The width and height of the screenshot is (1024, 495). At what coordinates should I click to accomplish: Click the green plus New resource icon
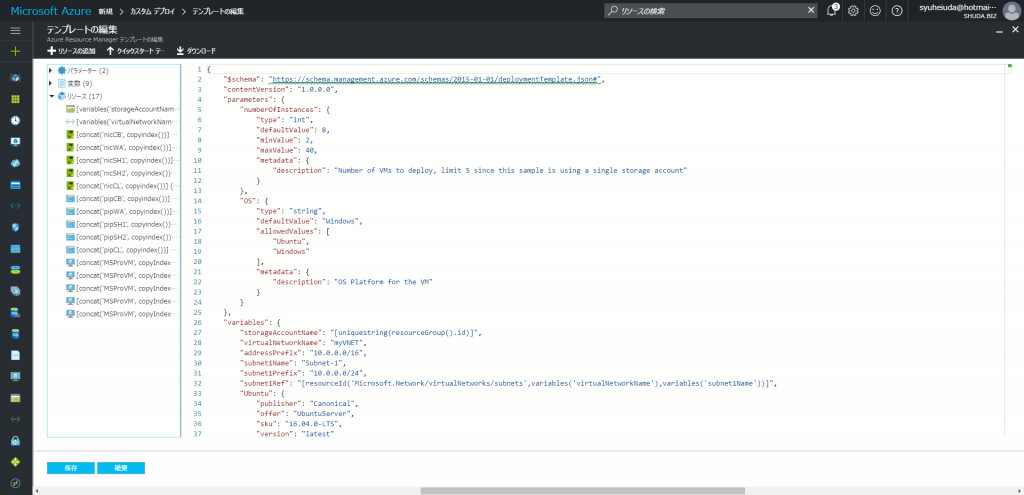pos(16,51)
